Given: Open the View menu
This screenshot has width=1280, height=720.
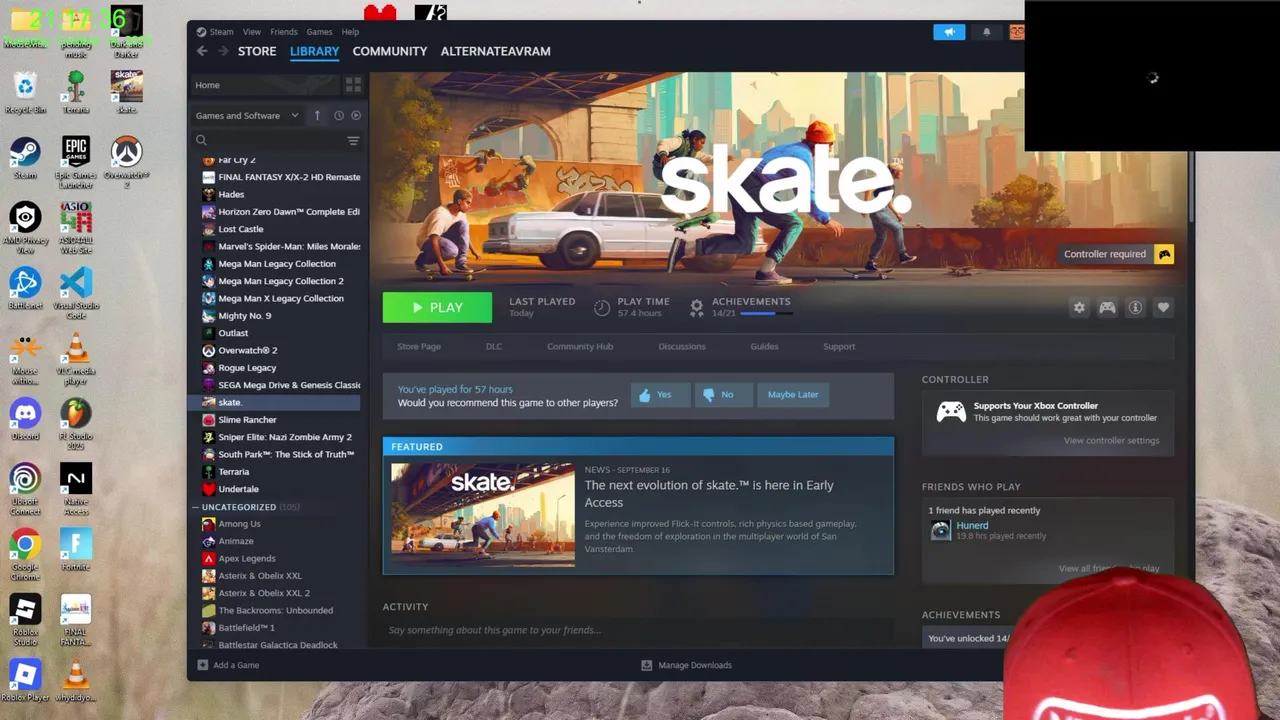Looking at the screenshot, I should (x=252, y=32).
